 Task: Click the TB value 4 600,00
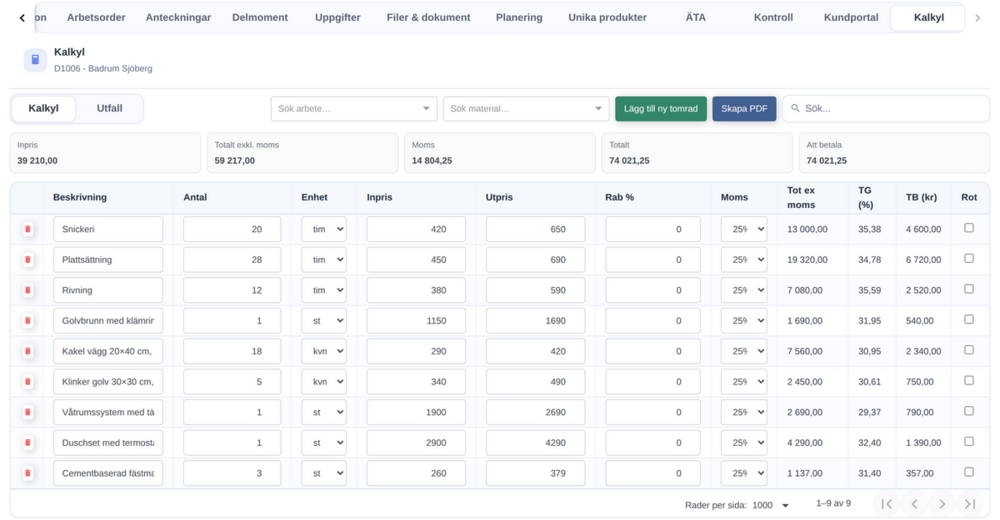[923, 229]
